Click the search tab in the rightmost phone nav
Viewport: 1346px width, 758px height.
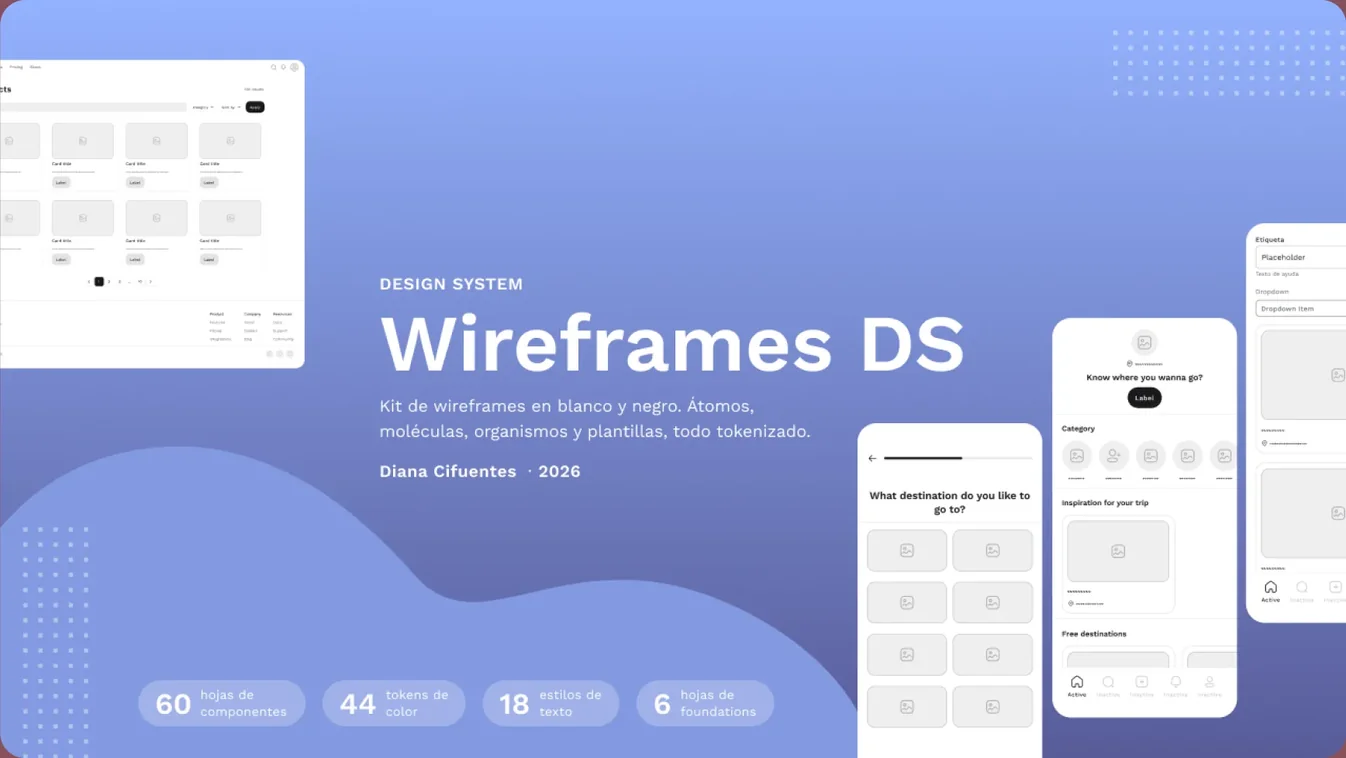pyautogui.click(x=1301, y=591)
